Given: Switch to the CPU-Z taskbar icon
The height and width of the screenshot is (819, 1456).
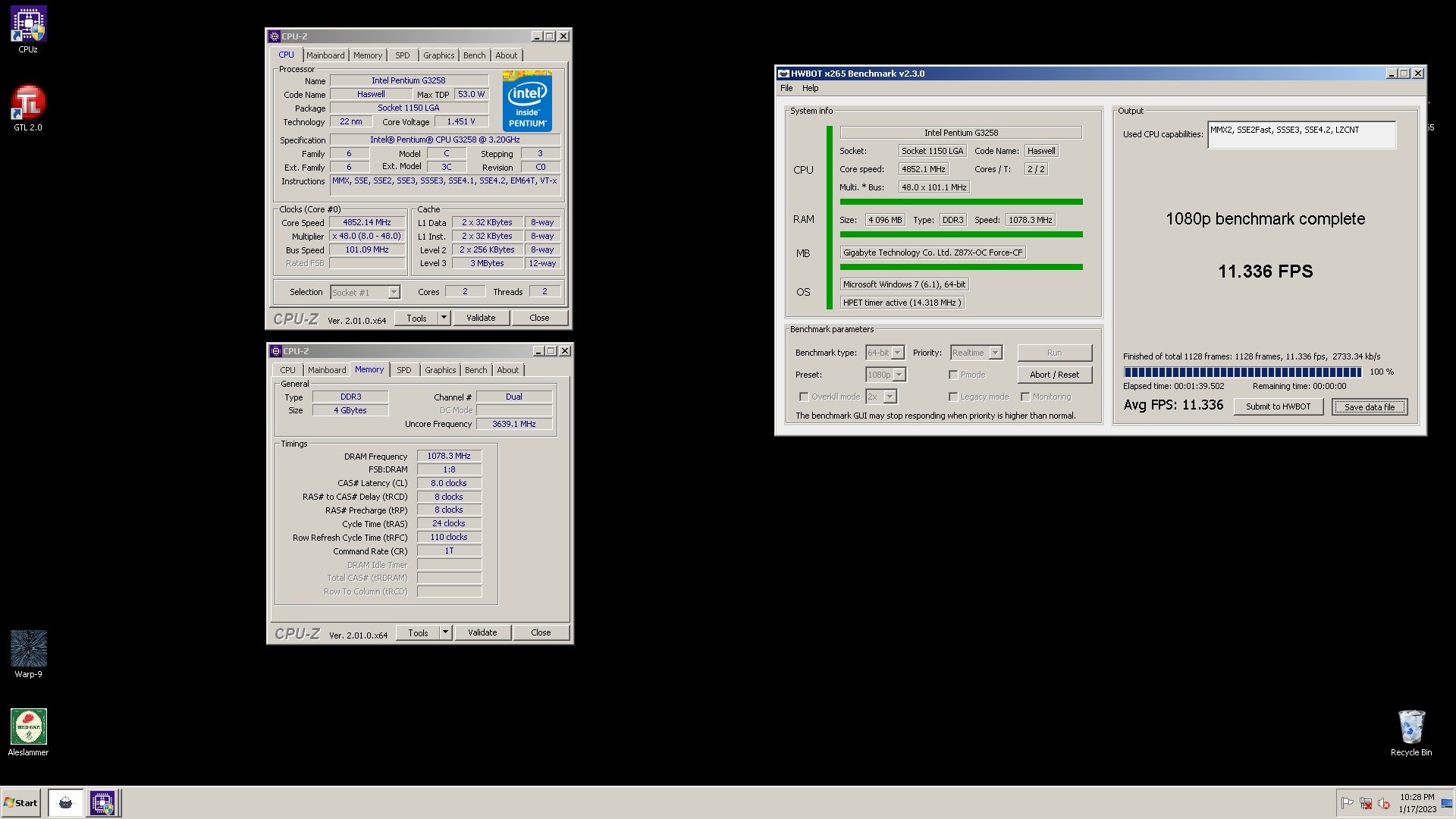Looking at the screenshot, I should (102, 802).
